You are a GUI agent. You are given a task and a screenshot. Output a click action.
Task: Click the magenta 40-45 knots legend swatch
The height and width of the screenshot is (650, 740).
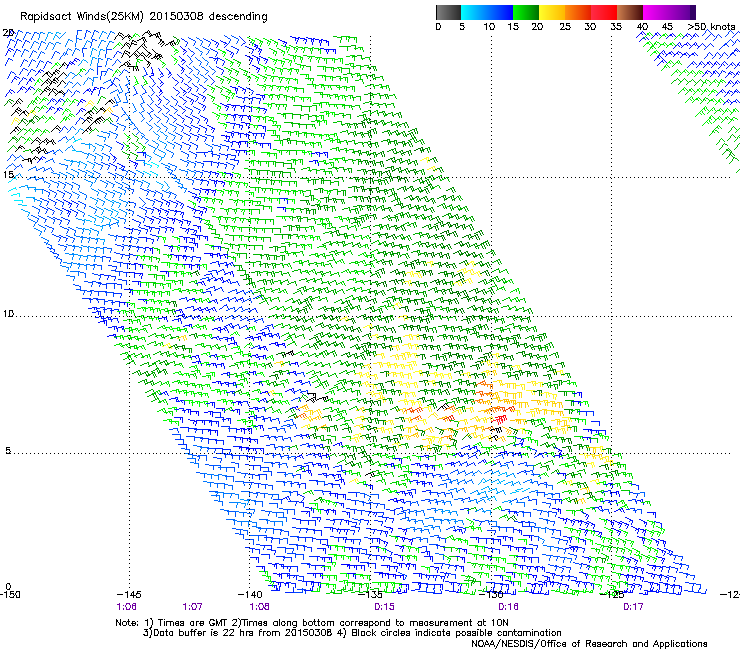click(x=656, y=12)
